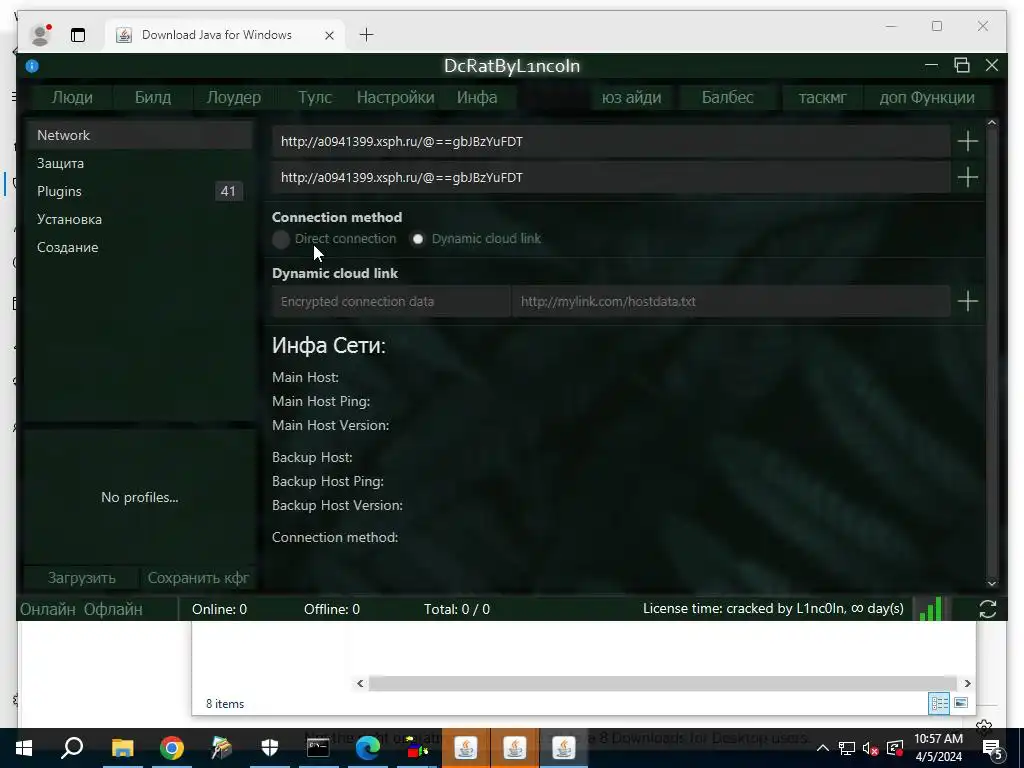The image size is (1024, 768).
Task: Switch Explorer window to large icons view
Action: [x=961, y=703]
